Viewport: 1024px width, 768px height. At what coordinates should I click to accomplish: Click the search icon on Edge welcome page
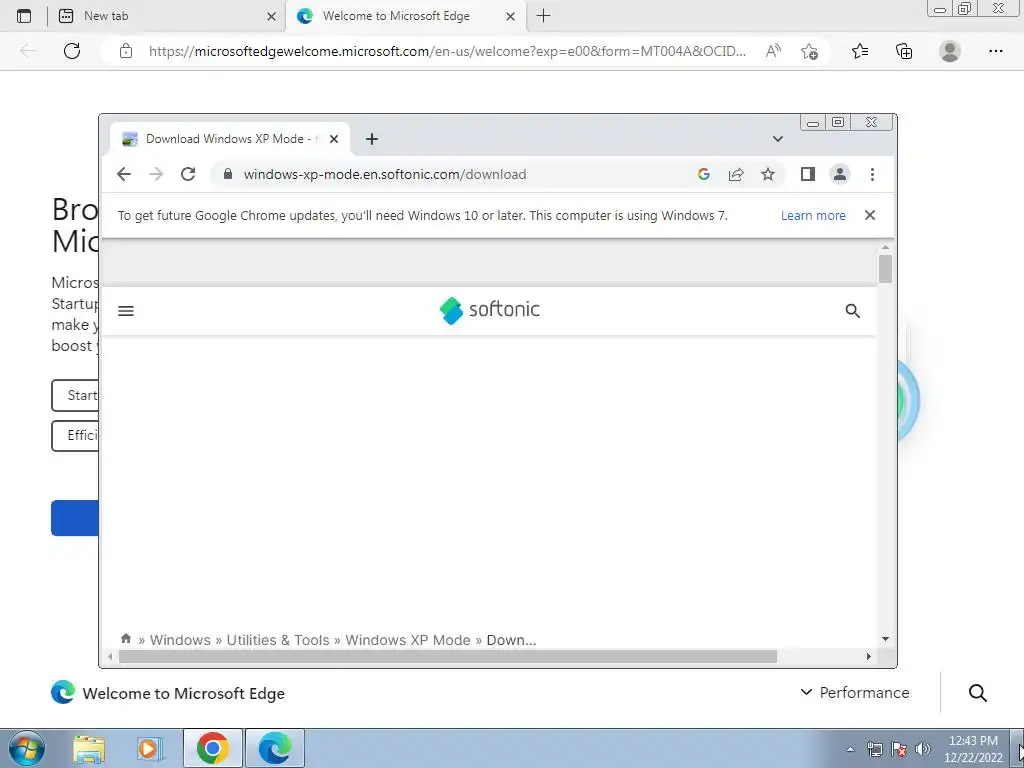pos(978,693)
